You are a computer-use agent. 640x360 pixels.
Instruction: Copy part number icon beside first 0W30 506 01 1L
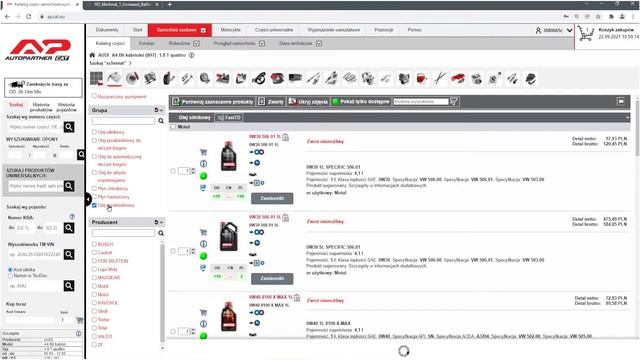tap(285, 137)
